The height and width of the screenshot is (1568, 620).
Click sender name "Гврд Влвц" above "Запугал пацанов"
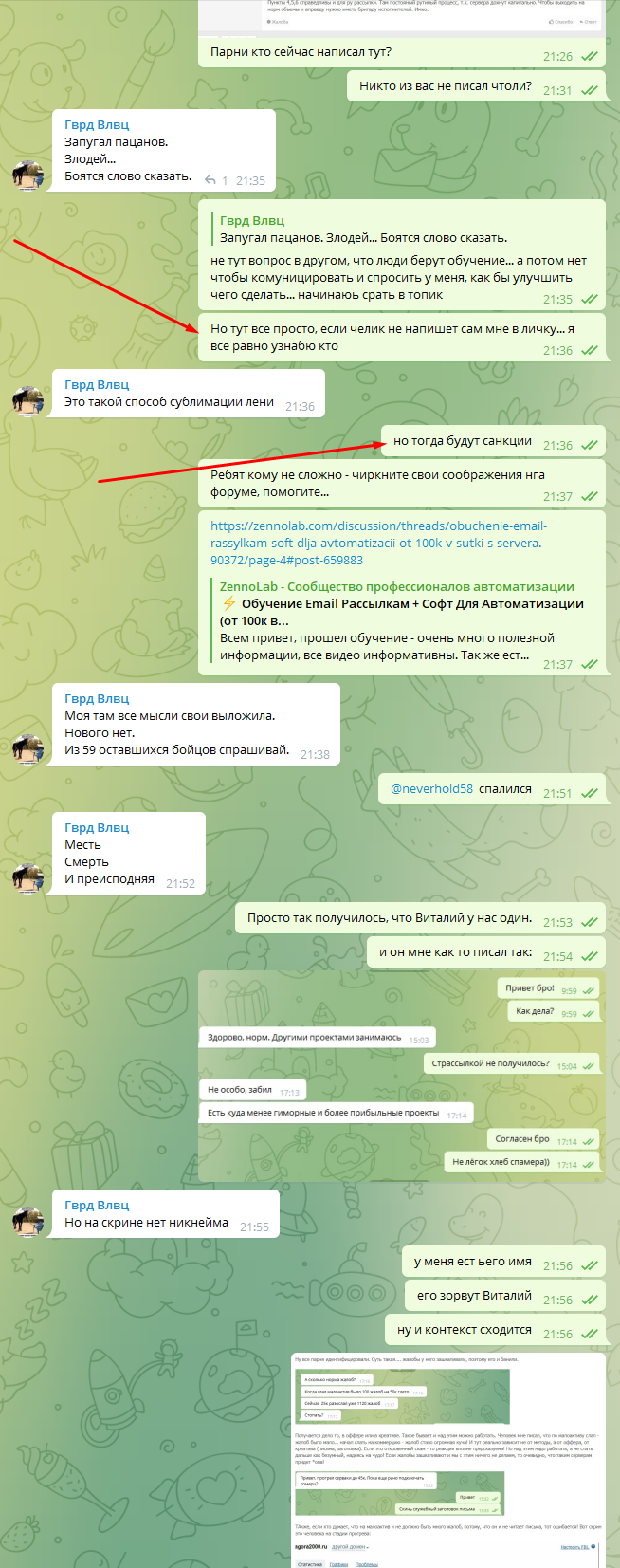97,124
